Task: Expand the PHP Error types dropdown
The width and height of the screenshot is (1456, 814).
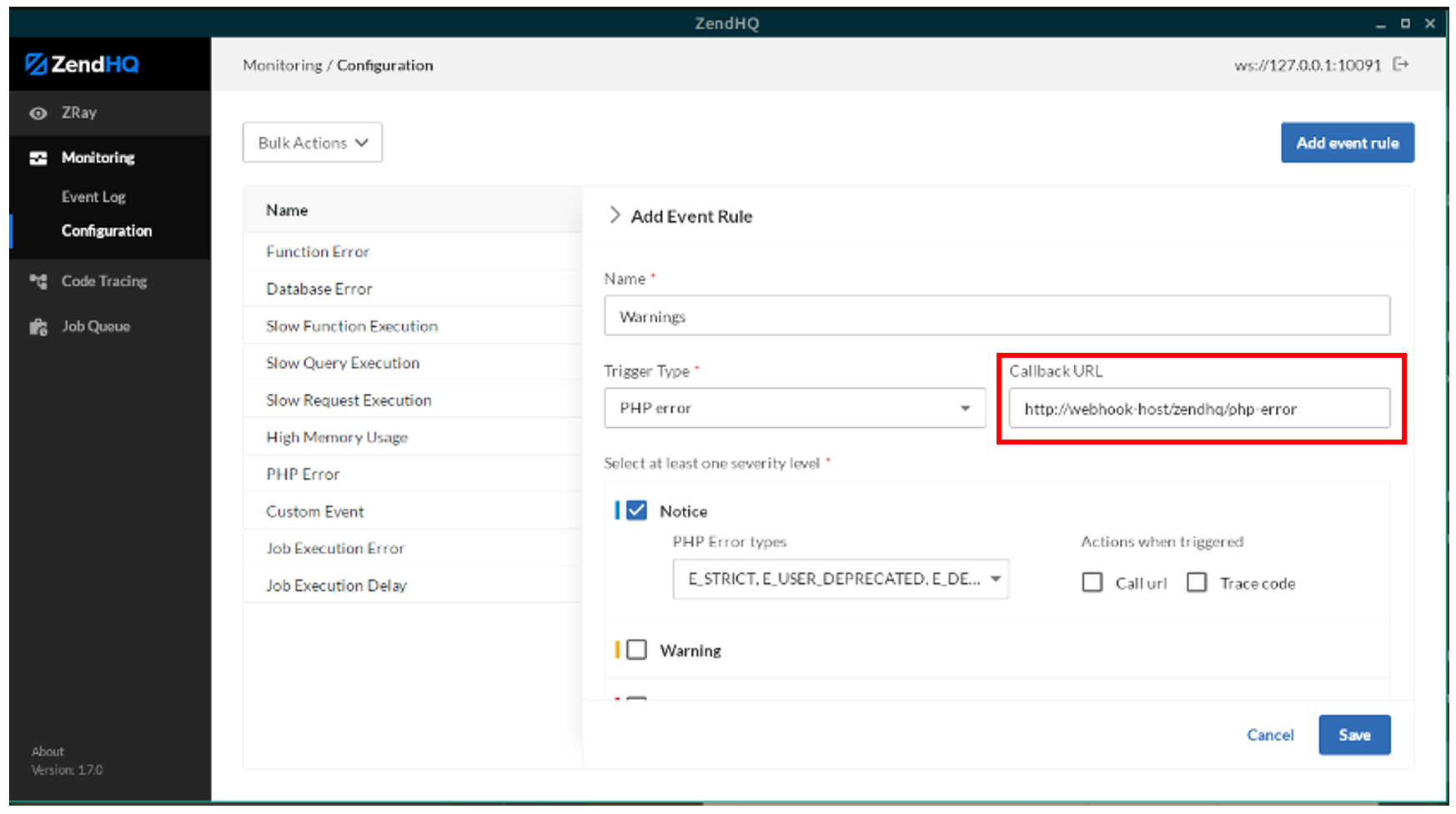Action: coord(841,579)
